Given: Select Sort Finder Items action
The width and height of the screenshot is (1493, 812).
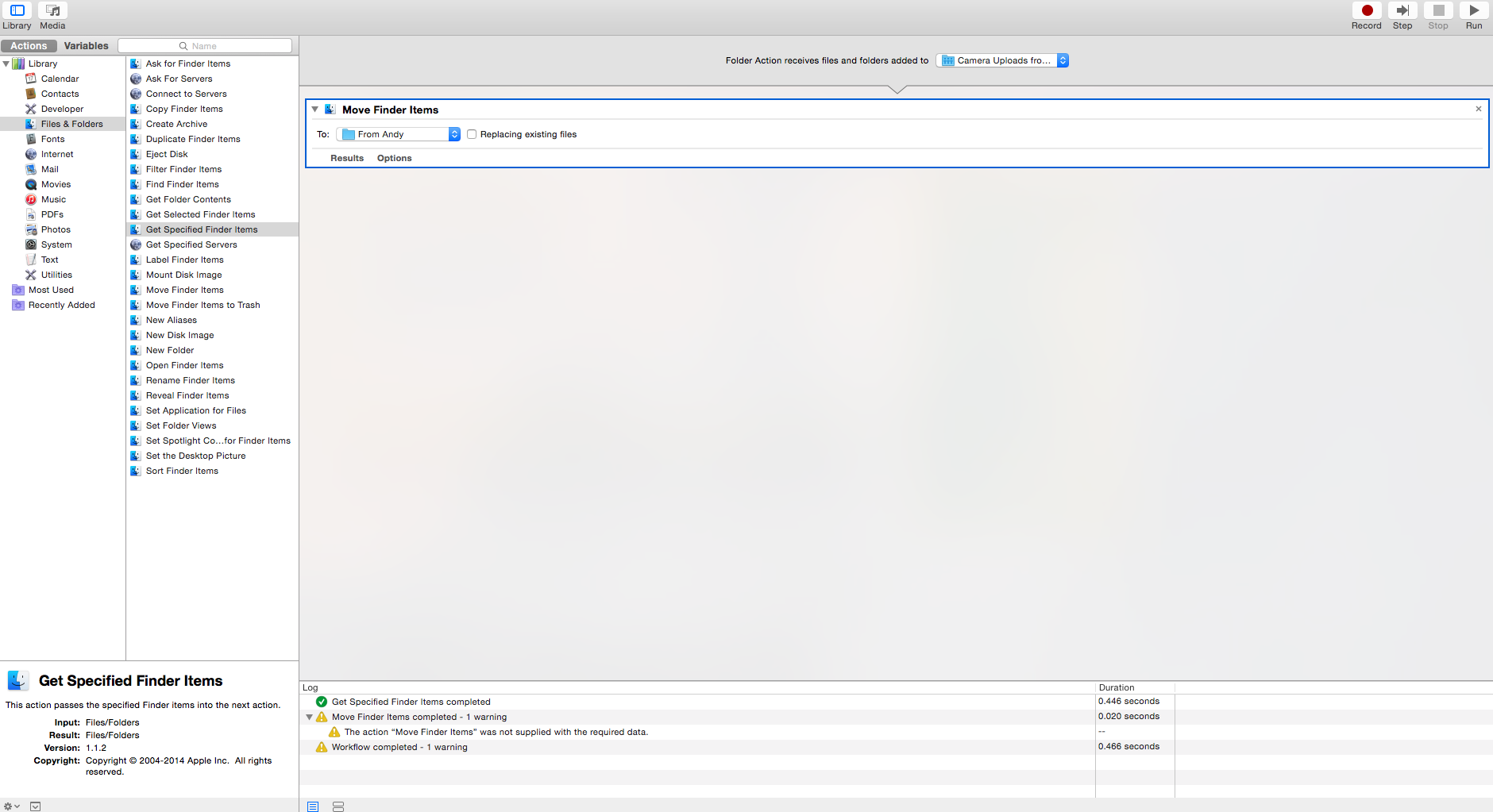Looking at the screenshot, I should tap(213, 471).
